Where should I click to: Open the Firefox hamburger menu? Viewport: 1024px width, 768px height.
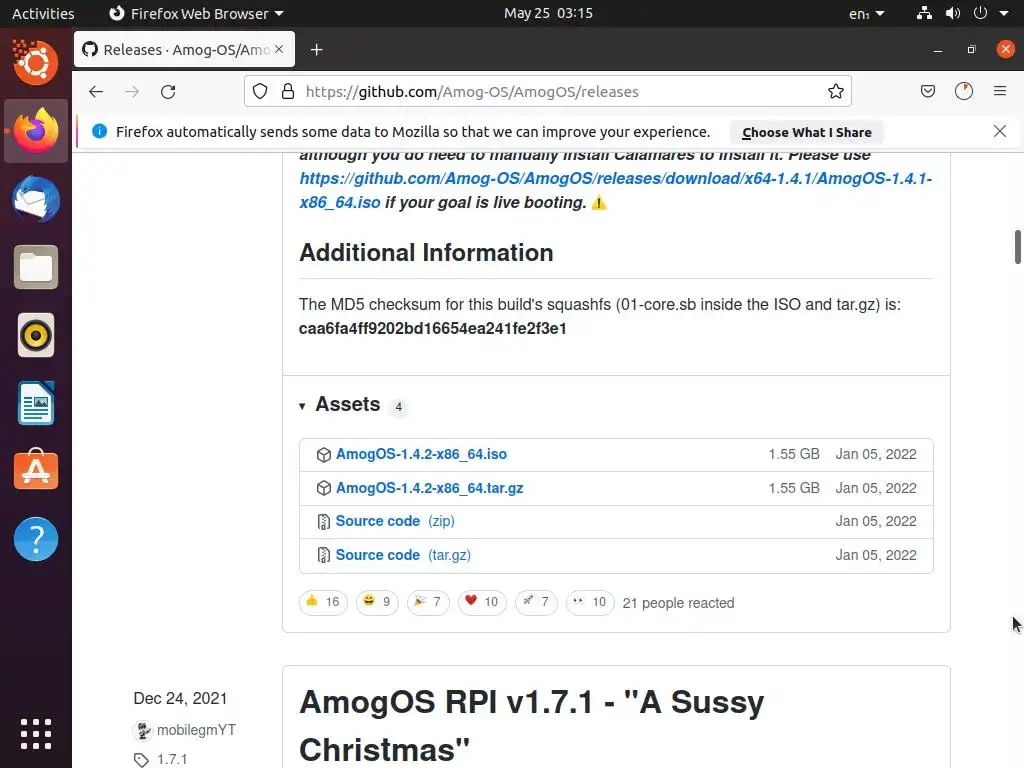click(1000, 91)
